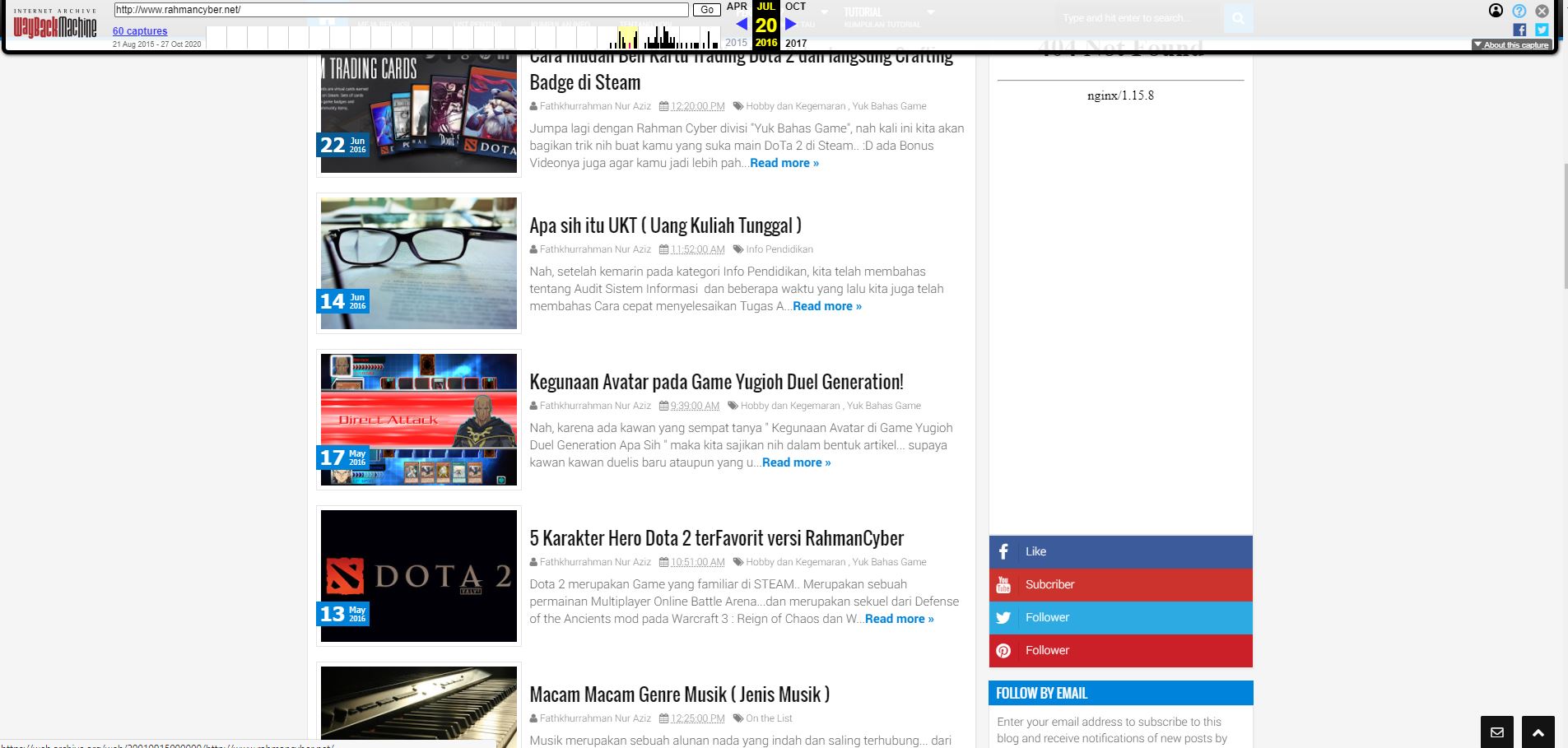Screen dimensions: 1568x748
Task: Click the envelope email button at bottom
Action: click(1497, 732)
